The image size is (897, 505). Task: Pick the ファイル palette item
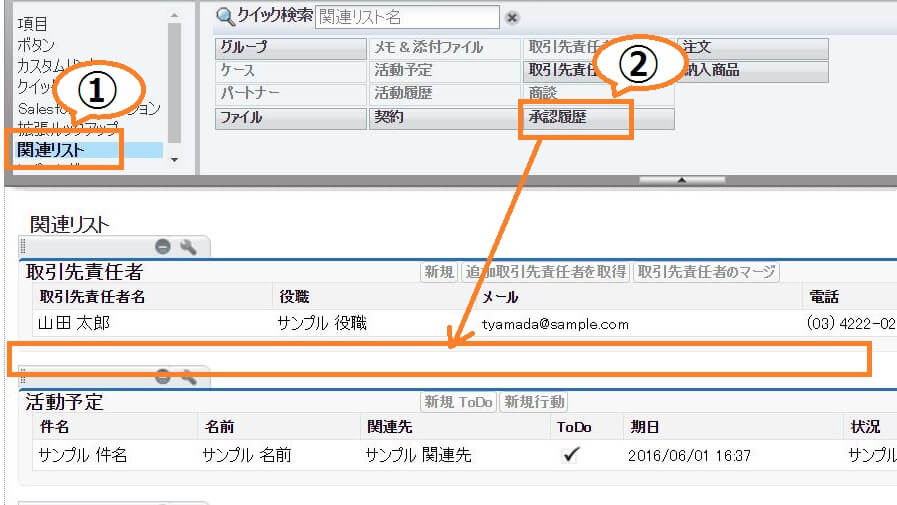click(291, 118)
